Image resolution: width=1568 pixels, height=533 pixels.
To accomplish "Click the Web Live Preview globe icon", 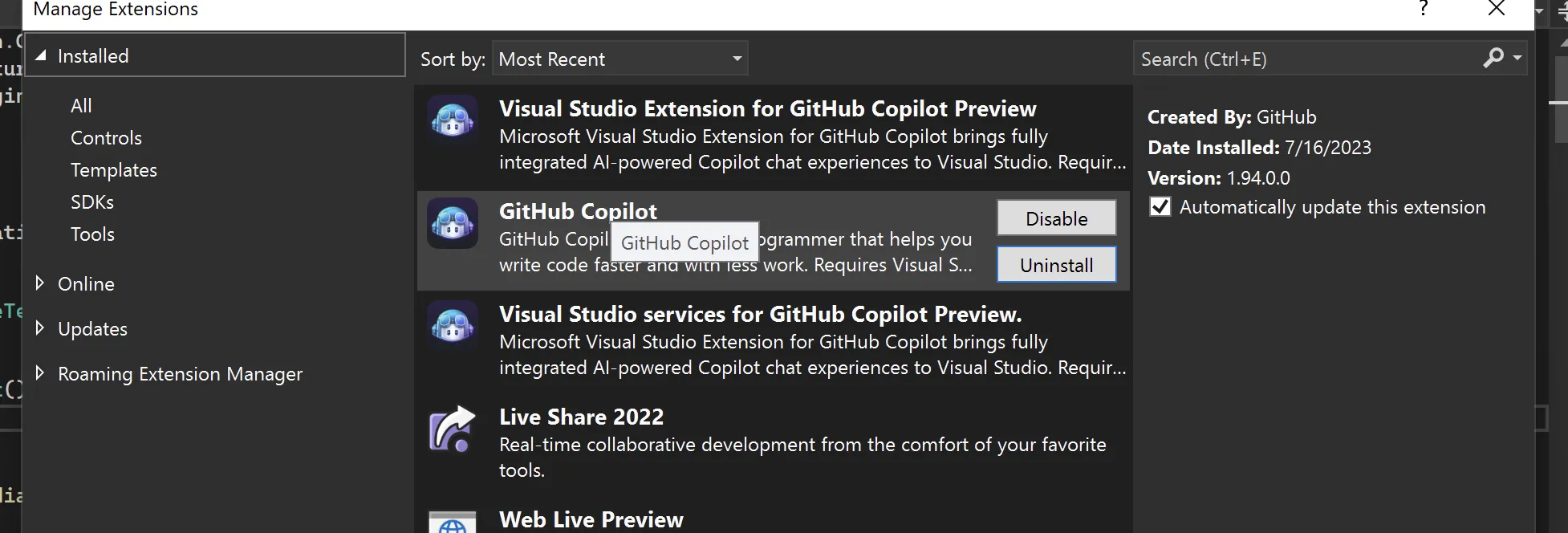I will (x=453, y=523).
